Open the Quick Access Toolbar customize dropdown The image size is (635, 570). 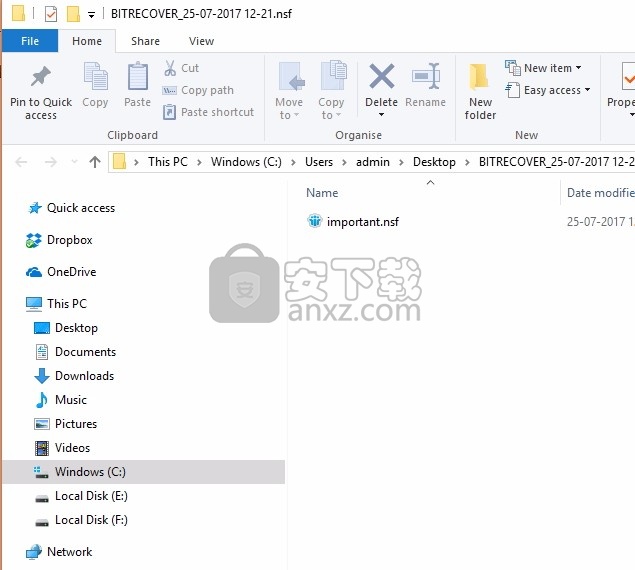pos(92,15)
